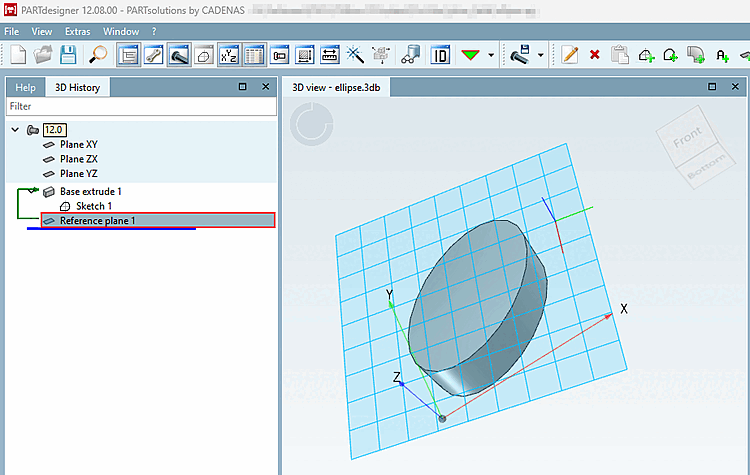The height and width of the screenshot is (475, 750).
Task: Toggle the XYZ coordinate axes button
Action: click(x=229, y=55)
